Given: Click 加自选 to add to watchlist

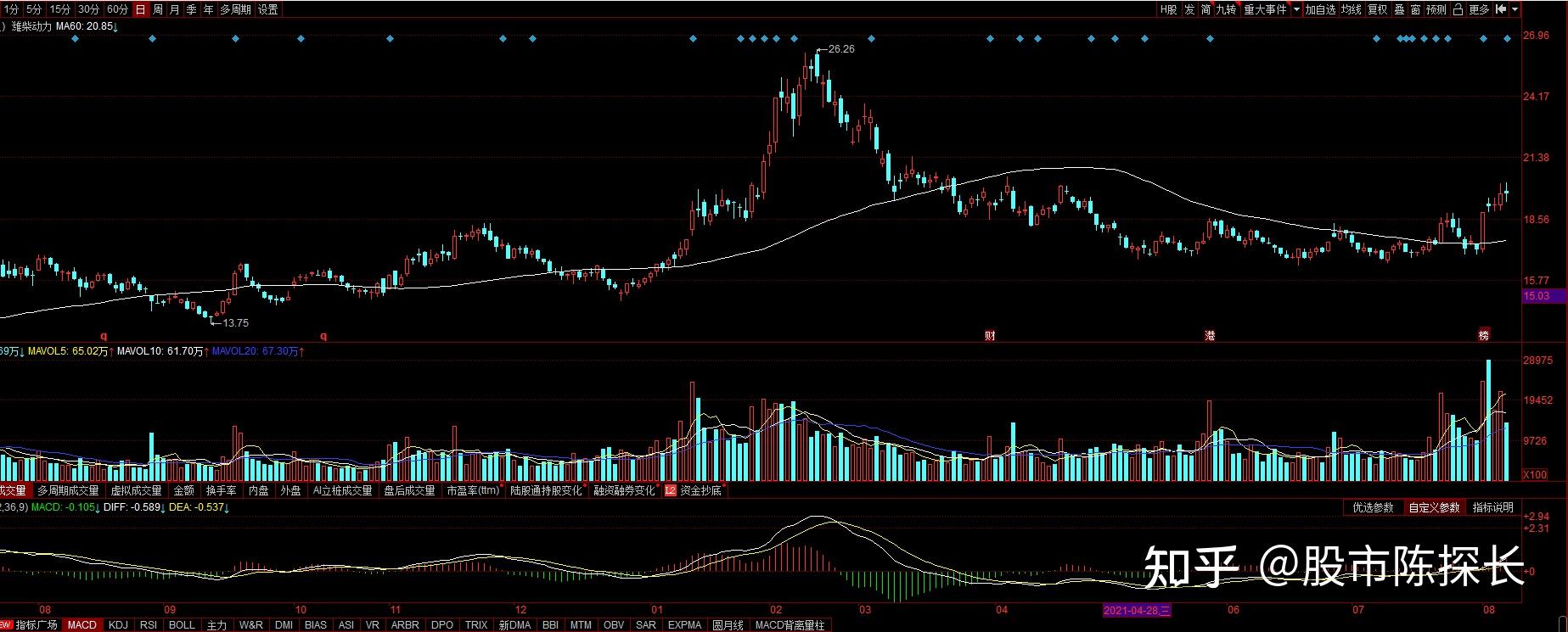Looking at the screenshot, I should tap(1320, 9).
